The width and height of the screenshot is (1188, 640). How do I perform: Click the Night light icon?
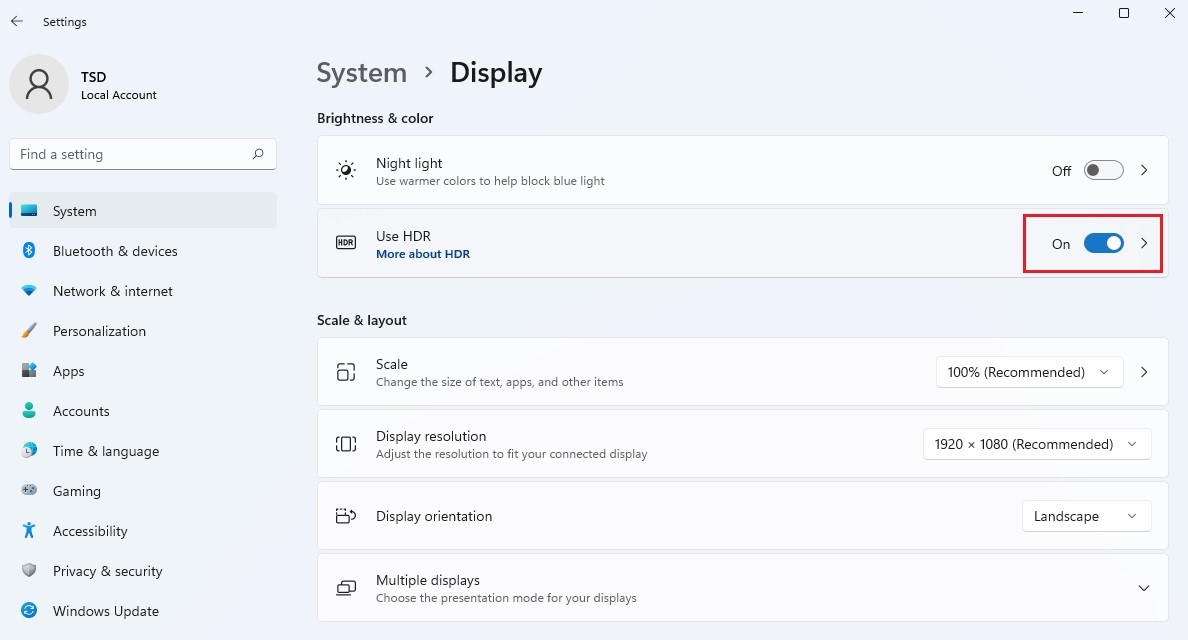345,170
